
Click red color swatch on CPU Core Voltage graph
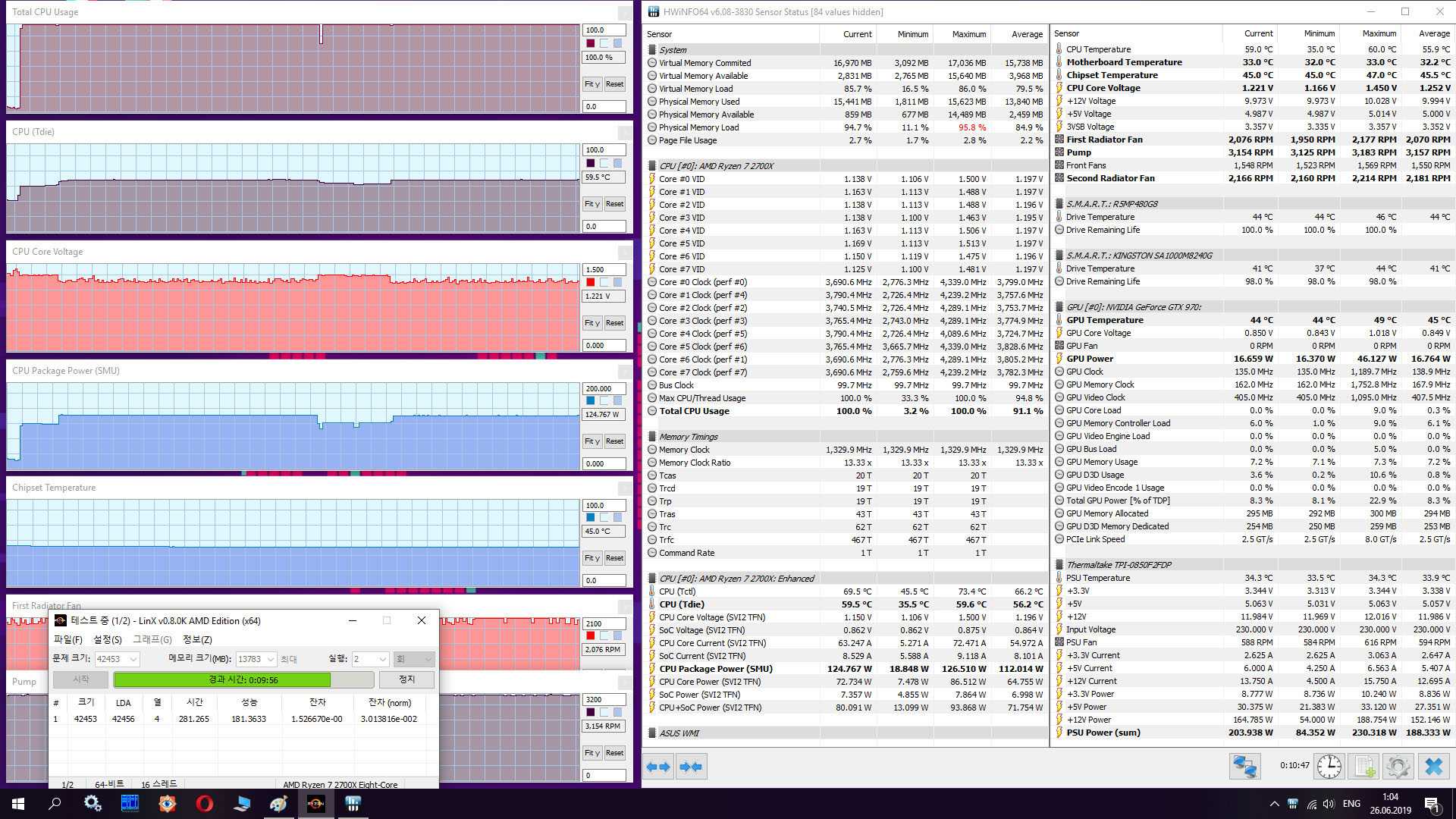tap(591, 282)
